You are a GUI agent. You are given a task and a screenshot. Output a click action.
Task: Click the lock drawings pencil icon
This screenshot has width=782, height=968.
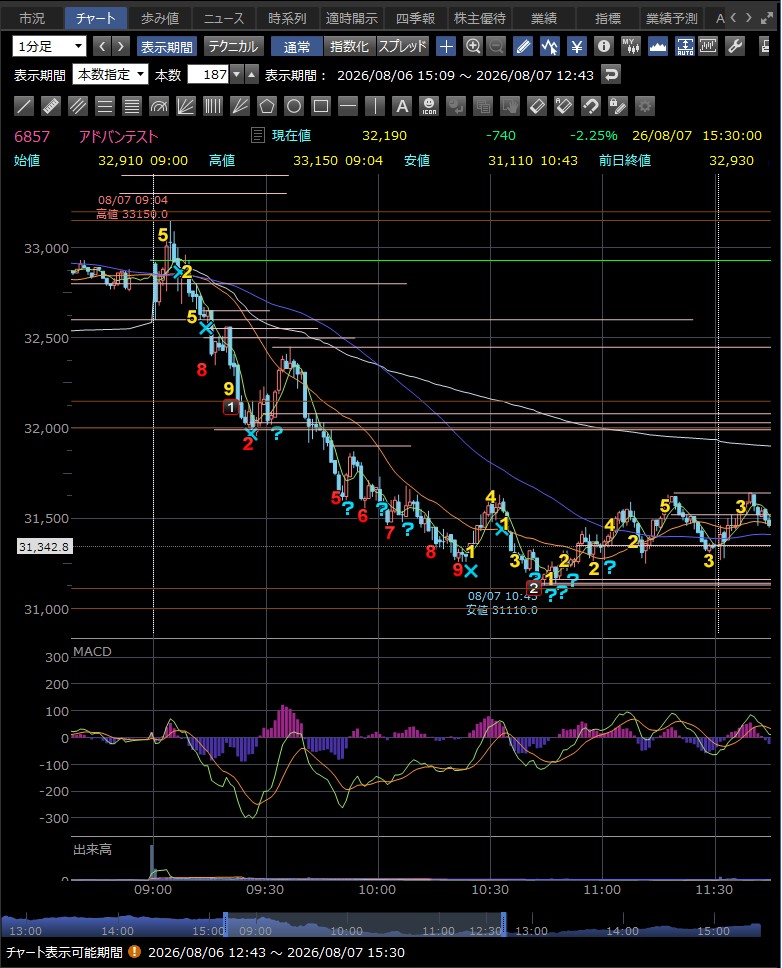click(618, 106)
